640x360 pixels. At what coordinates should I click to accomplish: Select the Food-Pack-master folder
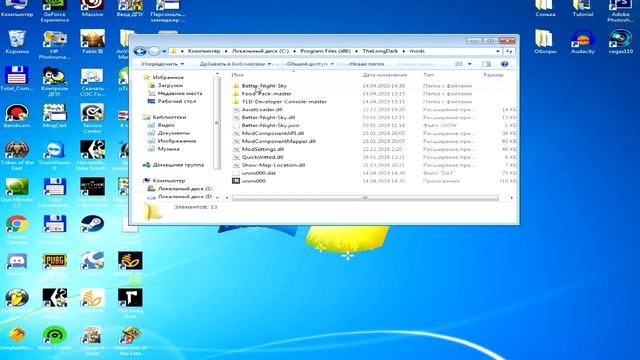[x=266, y=93]
